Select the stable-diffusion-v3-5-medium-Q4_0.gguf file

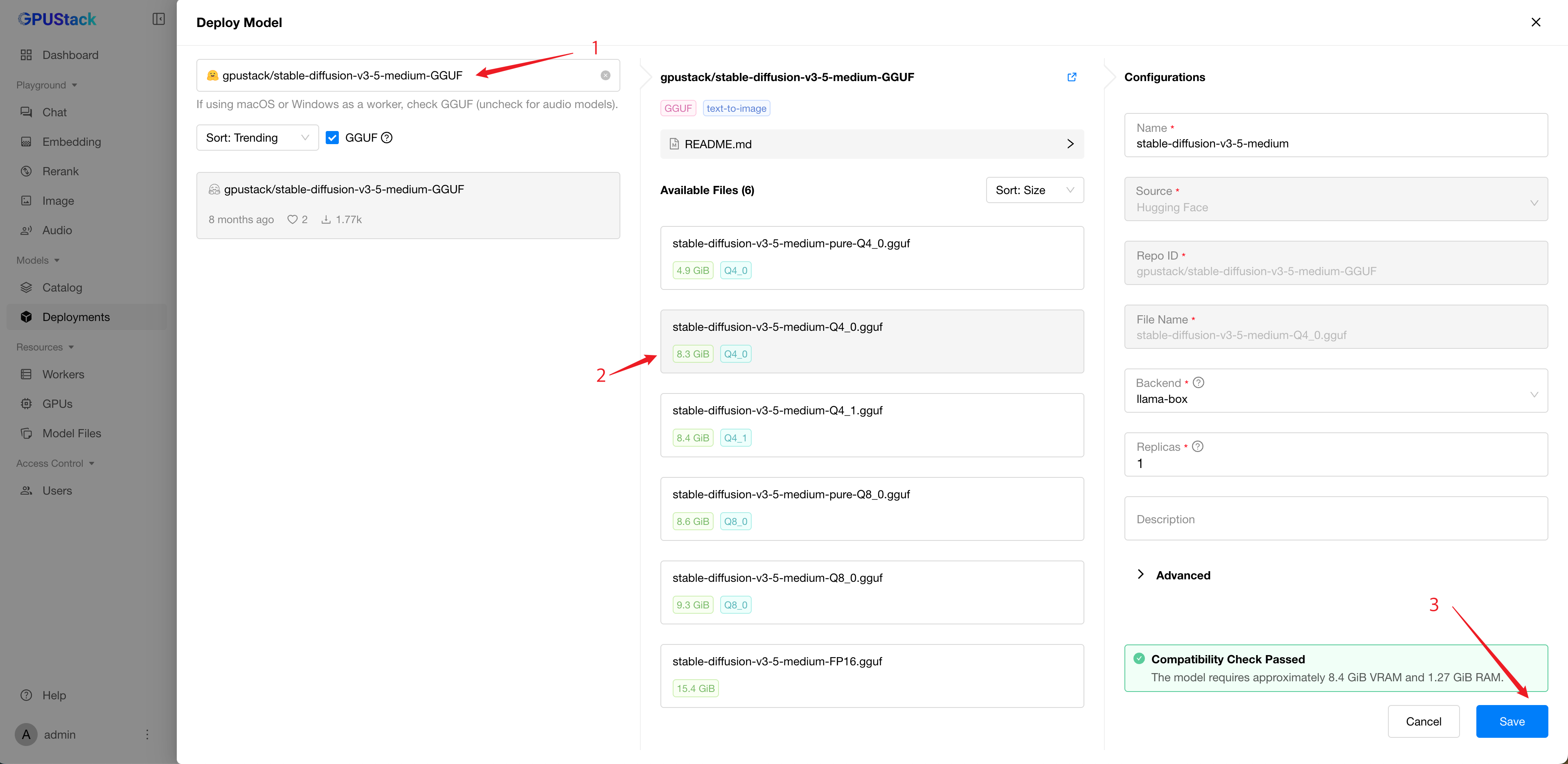tap(872, 341)
